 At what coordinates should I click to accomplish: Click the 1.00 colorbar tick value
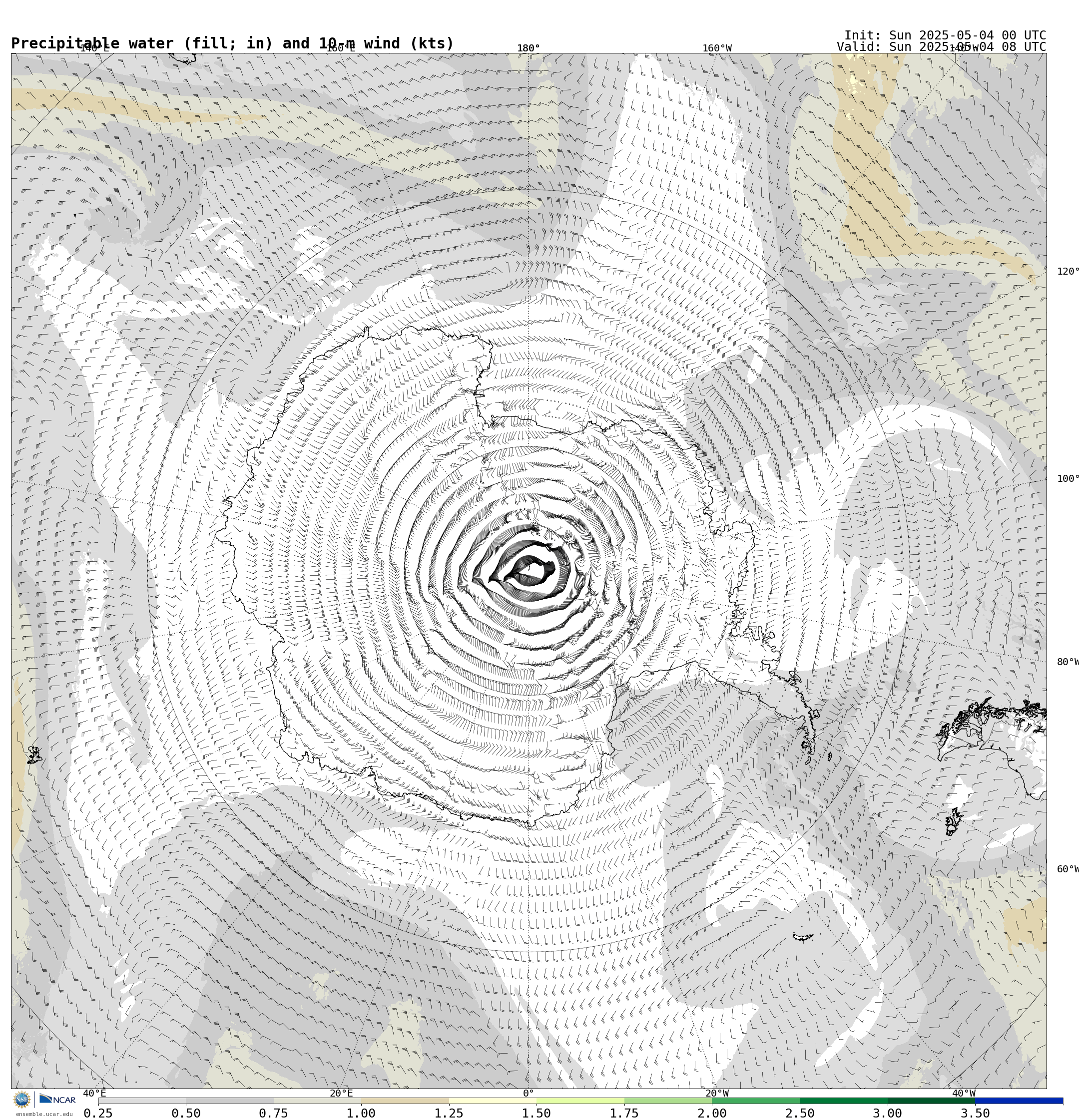click(361, 1113)
